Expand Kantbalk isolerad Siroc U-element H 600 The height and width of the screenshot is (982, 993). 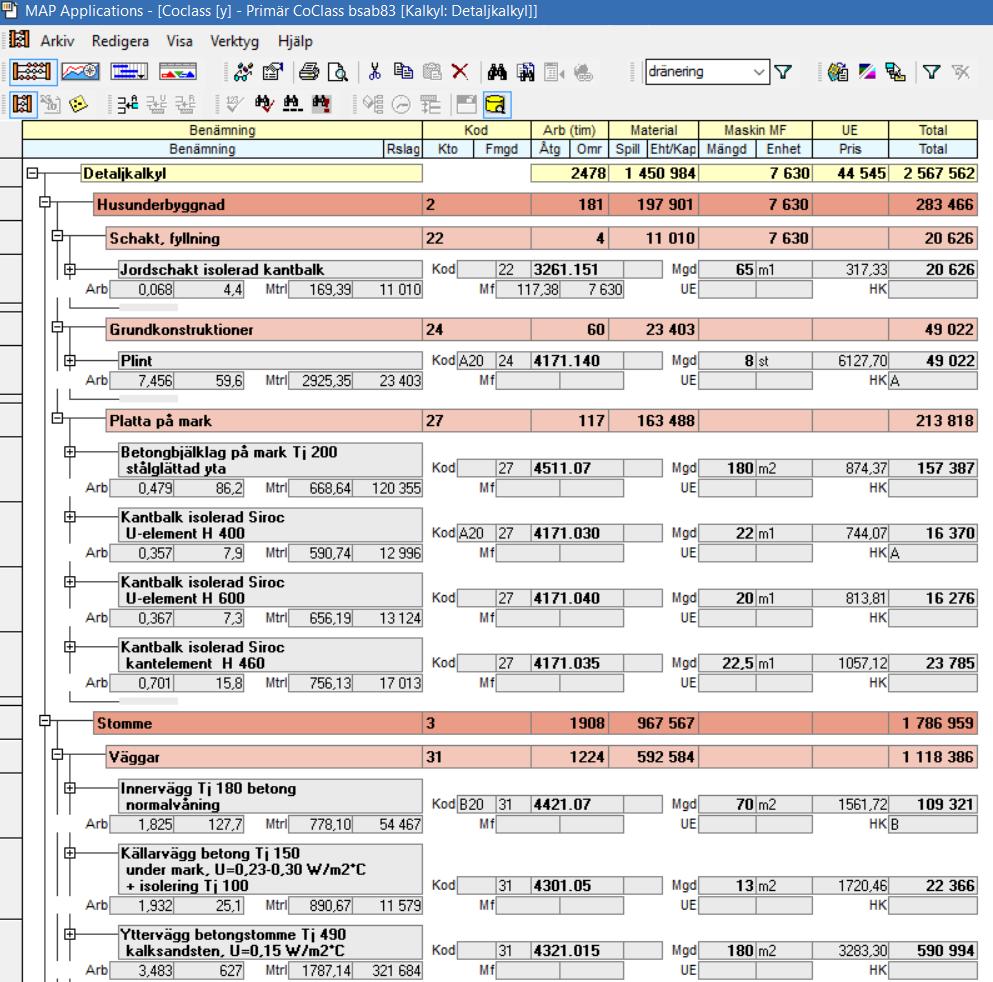tap(70, 581)
